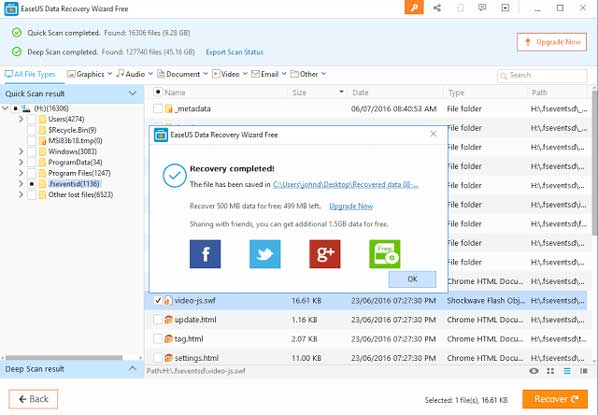Click the video-js.swf file icon
598x415 pixels.
coord(168,301)
